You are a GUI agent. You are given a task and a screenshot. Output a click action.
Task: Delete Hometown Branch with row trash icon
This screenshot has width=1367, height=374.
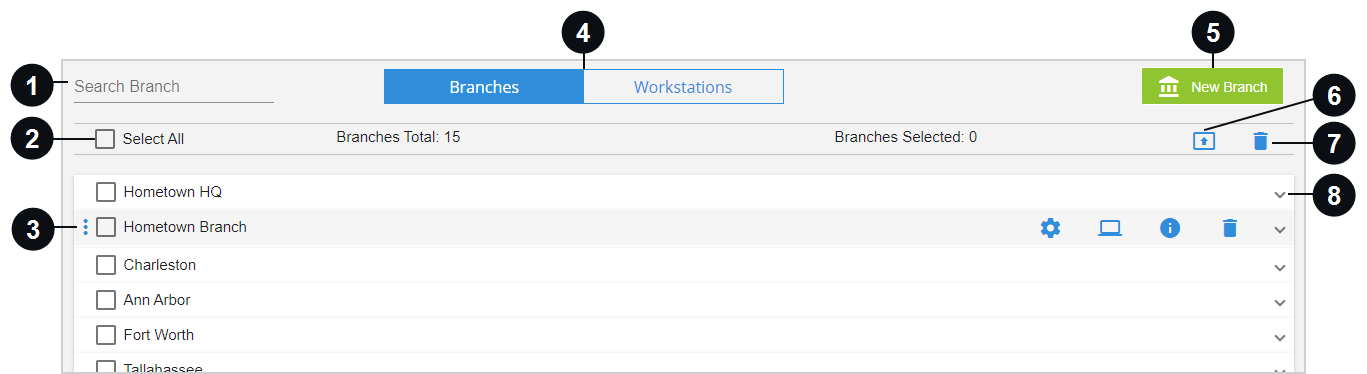[1230, 228]
